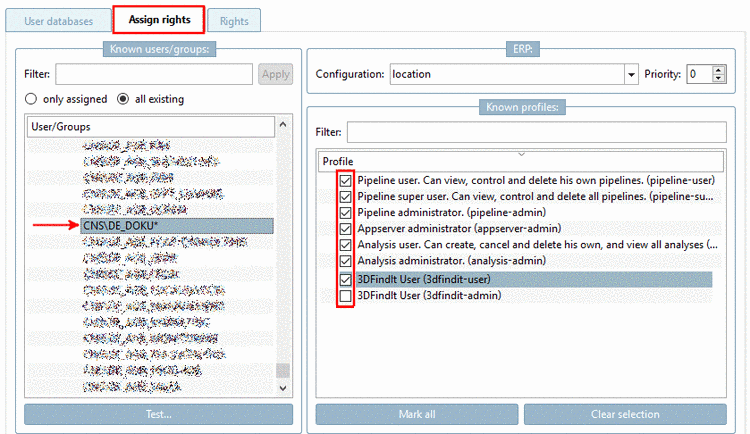This screenshot has height=434, width=750.
Task: Uncheck the Analysis user checkbox
Action: tap(345, 245)
